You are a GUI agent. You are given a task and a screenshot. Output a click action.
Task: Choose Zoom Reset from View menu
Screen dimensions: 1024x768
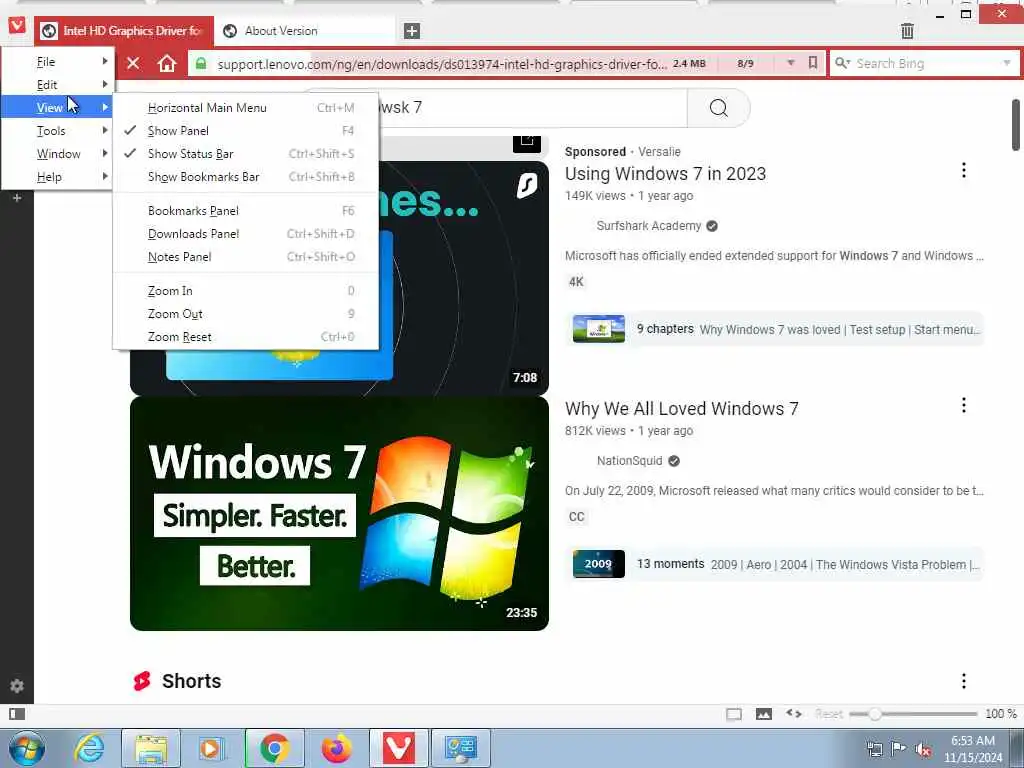pyautogui.click(x=246, y=337)
